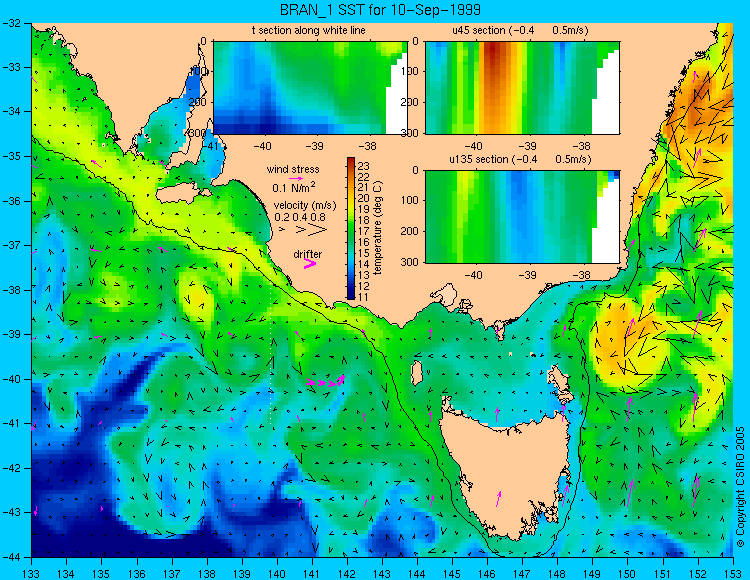Click the 'u45 section (-0.4 0.5m/s)' label
The width and height of the screenshot is (750, 580).
click(x=520, y=30)
